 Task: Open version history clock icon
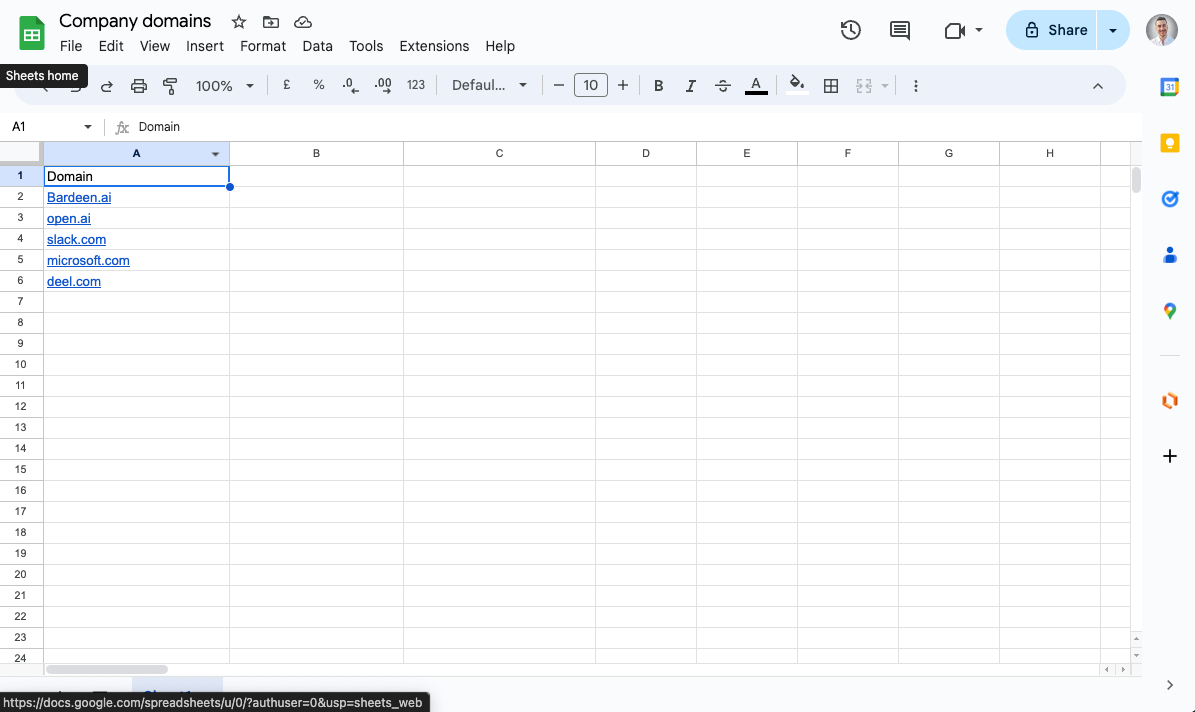click(x=851, y=30)
